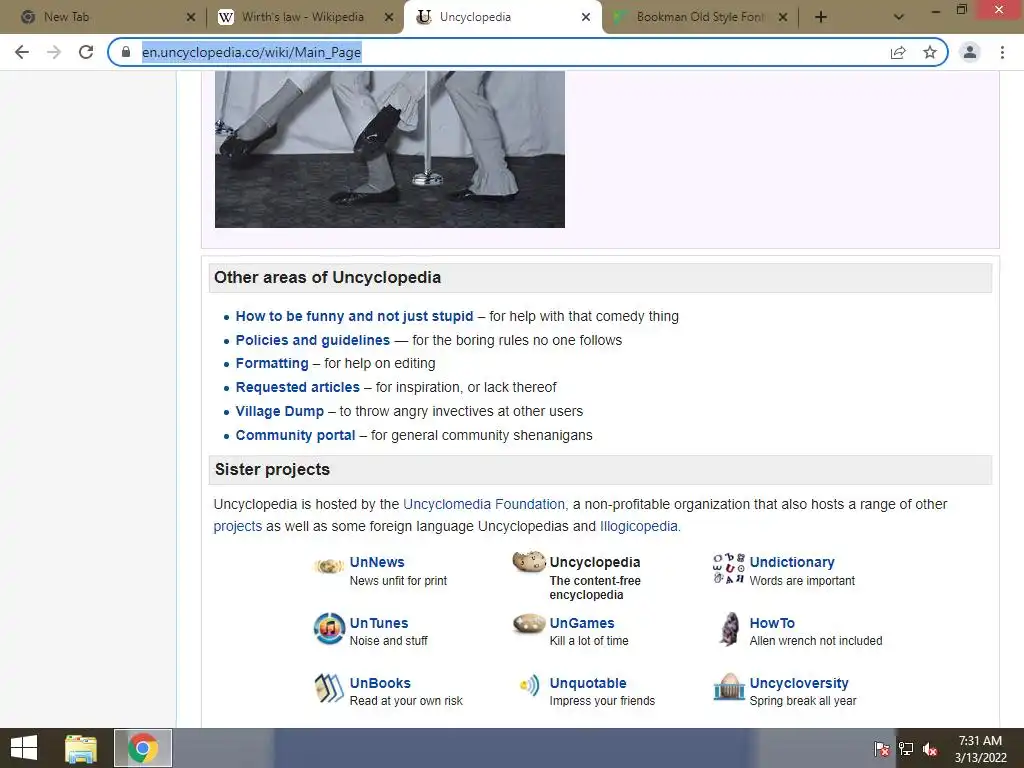Expand the tab search chevron
This screenshot has height=768, width=1024.
pyautogui.click(x=899, y=18)
